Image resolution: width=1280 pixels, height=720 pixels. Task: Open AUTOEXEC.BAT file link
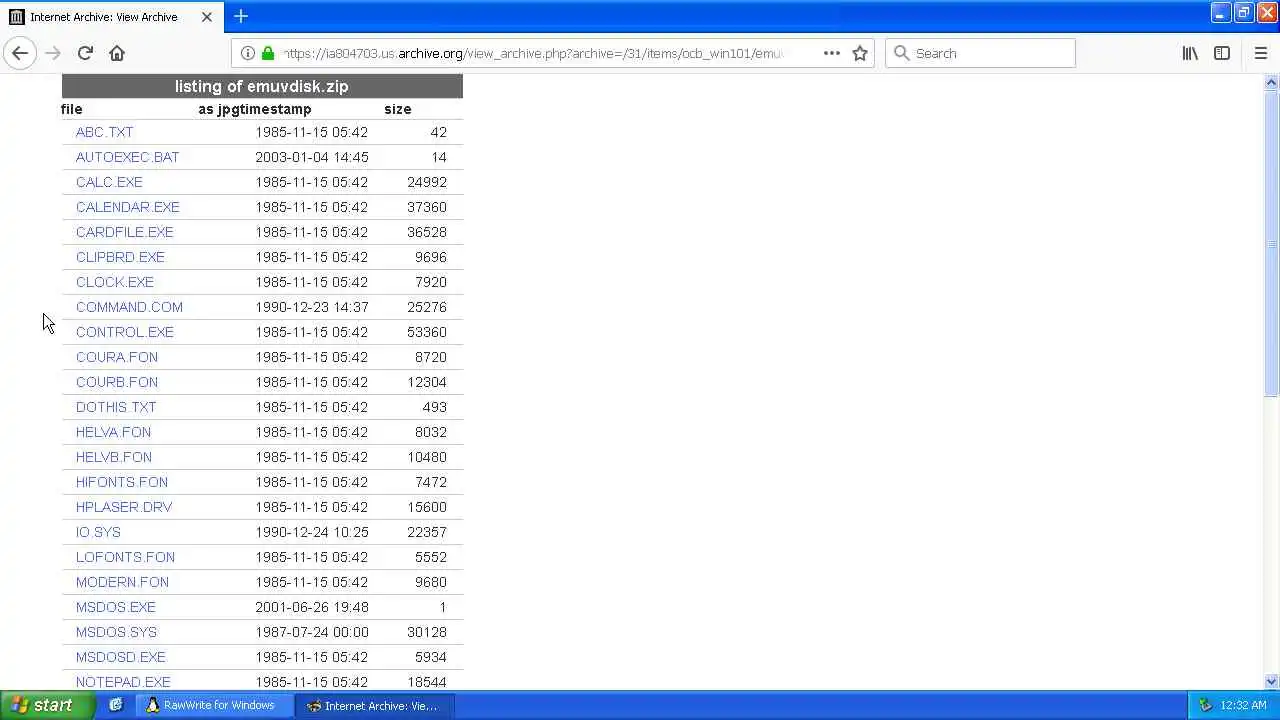tap(127, 157)
